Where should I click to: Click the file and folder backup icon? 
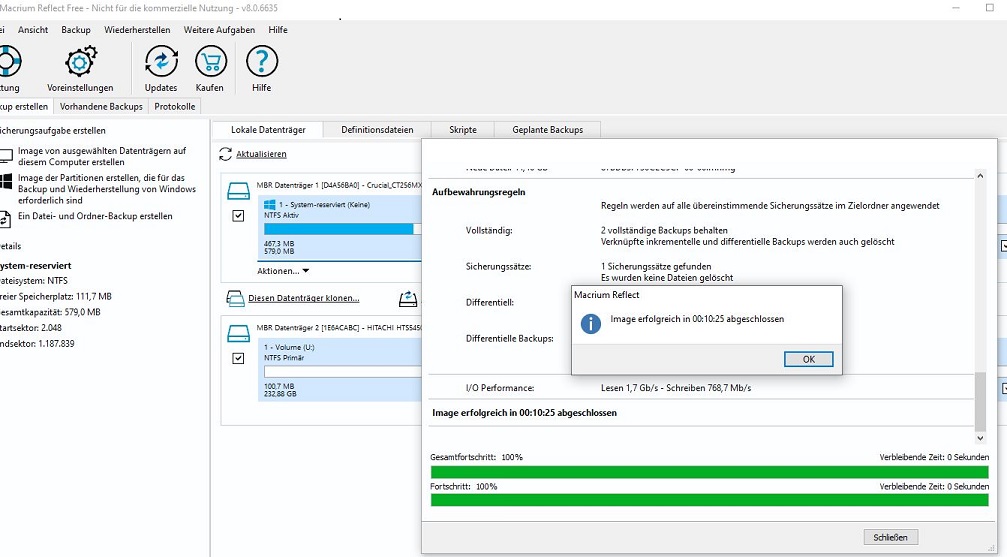5,219
